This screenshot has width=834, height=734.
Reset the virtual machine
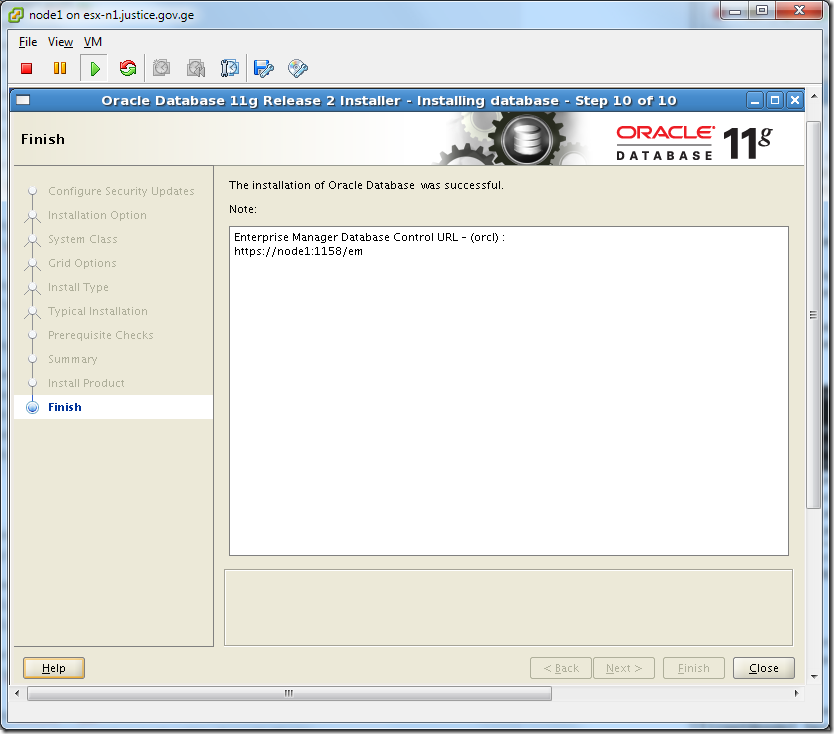point(127,68)
